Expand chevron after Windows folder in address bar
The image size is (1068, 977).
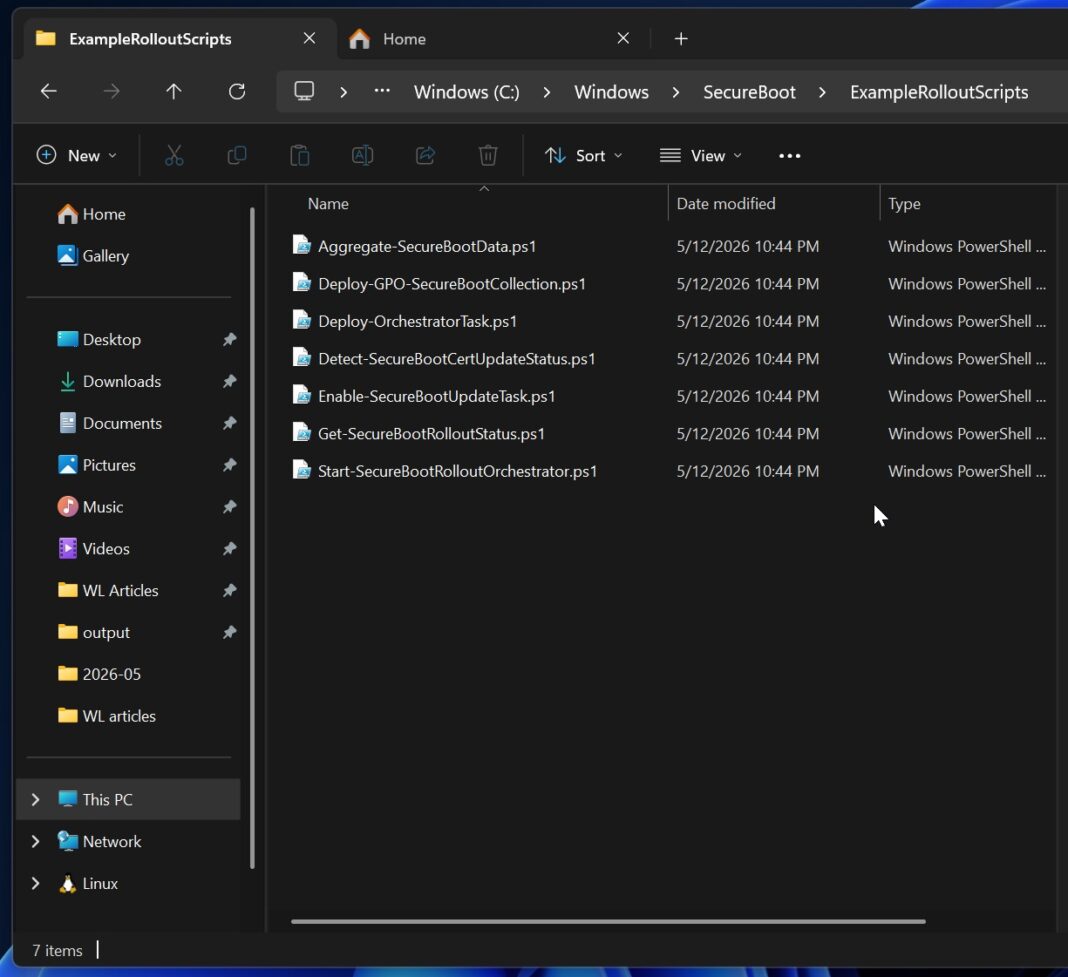[675, 92]
